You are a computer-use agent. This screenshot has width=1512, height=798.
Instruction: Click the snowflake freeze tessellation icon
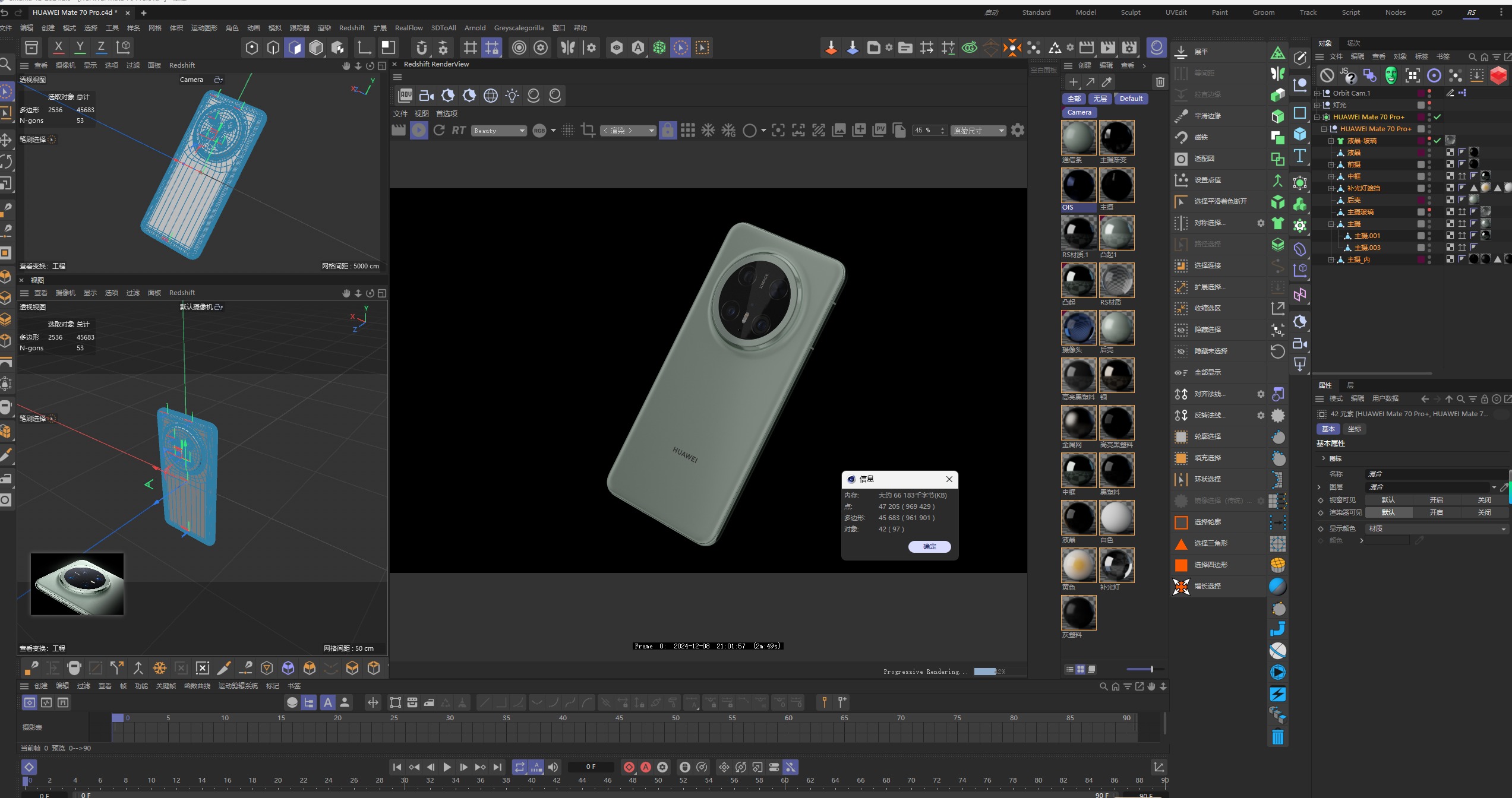(708, 130)
